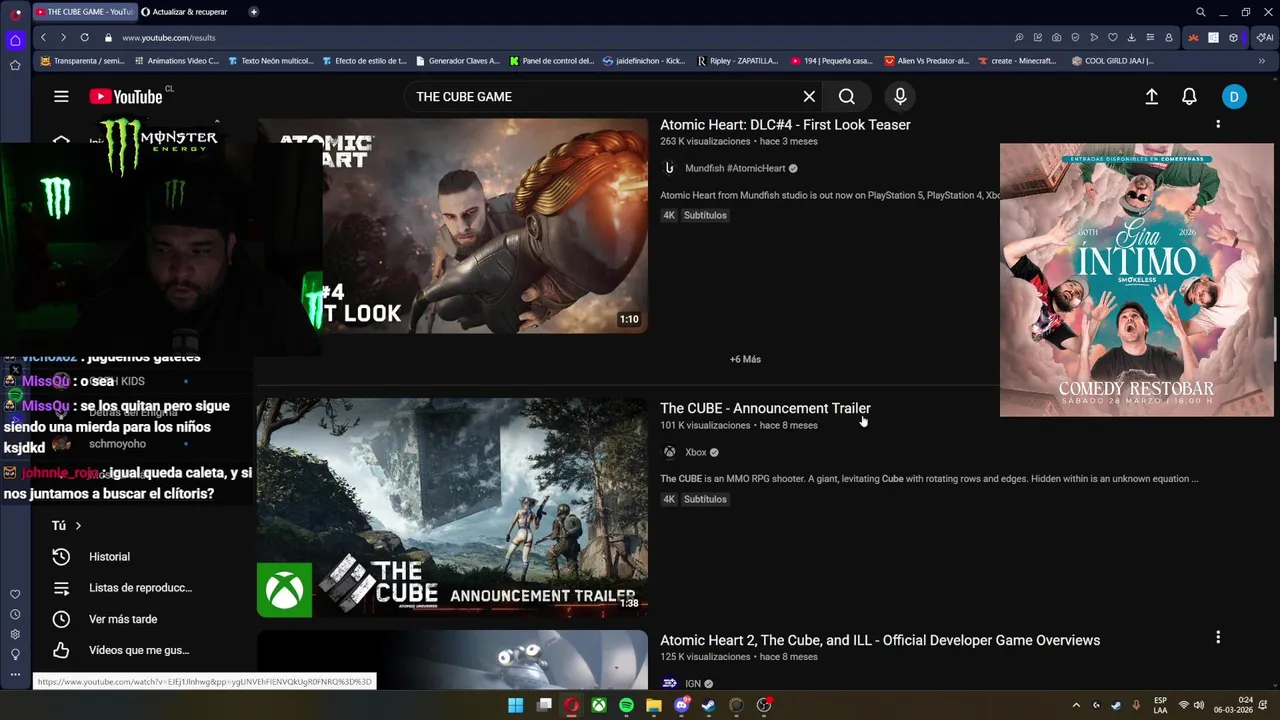1280x720 pixels.
Task: Open the tab search magnifier in the title bar
Action: [x=1201, y=12]
